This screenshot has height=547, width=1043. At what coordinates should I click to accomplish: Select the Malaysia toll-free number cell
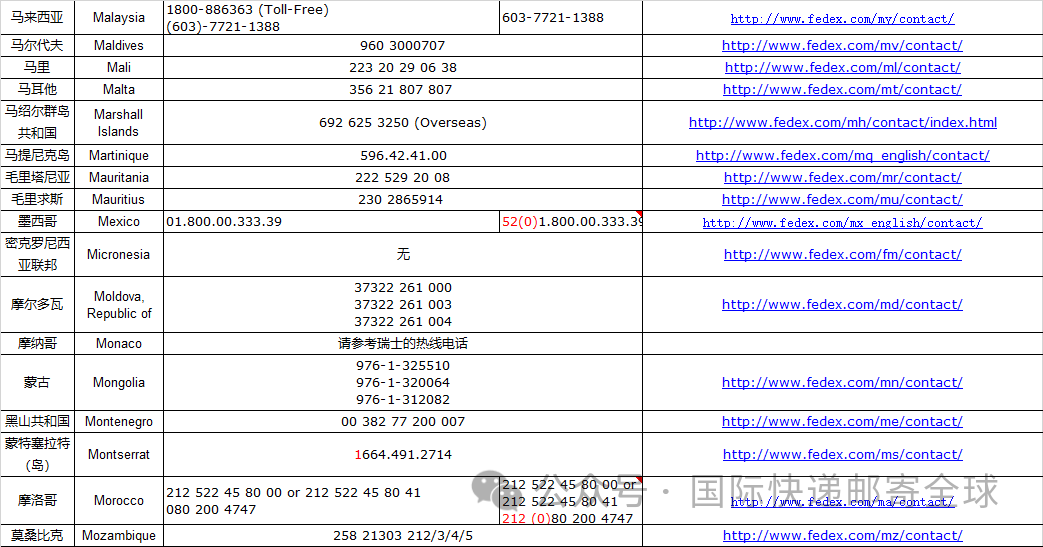(331, 18)
